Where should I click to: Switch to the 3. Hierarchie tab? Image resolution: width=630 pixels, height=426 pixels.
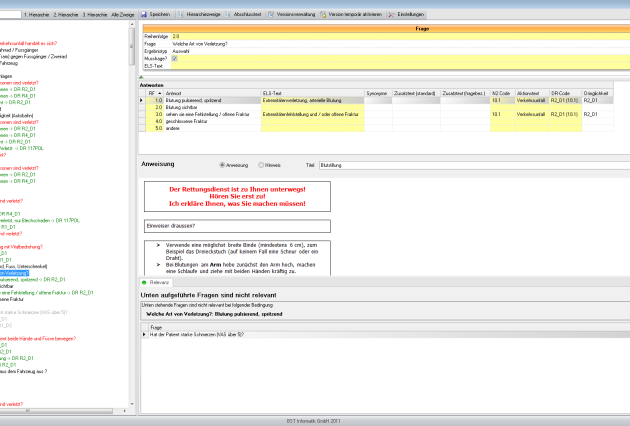point(95,14)
